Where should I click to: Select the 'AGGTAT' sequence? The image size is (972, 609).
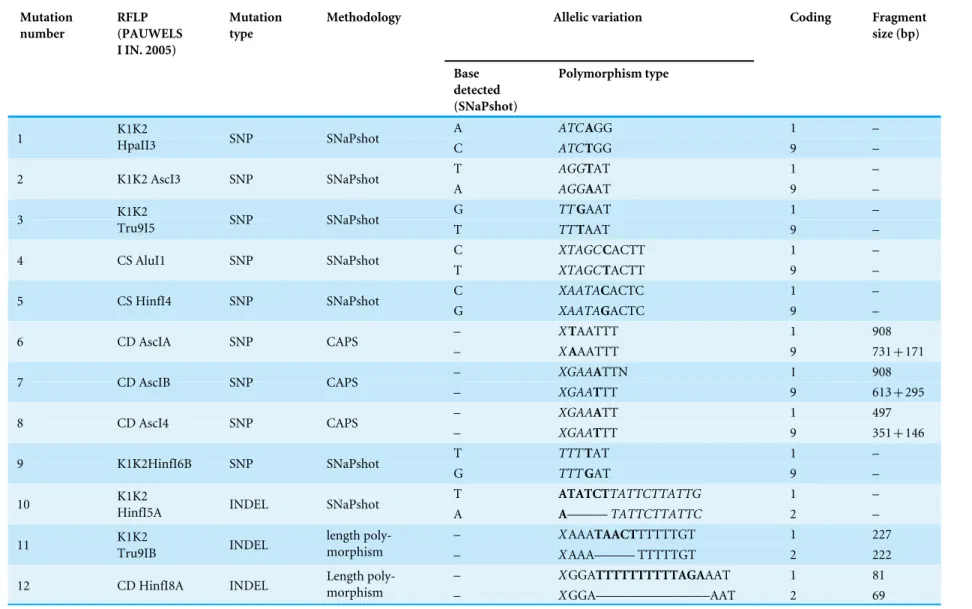[584, 169]
